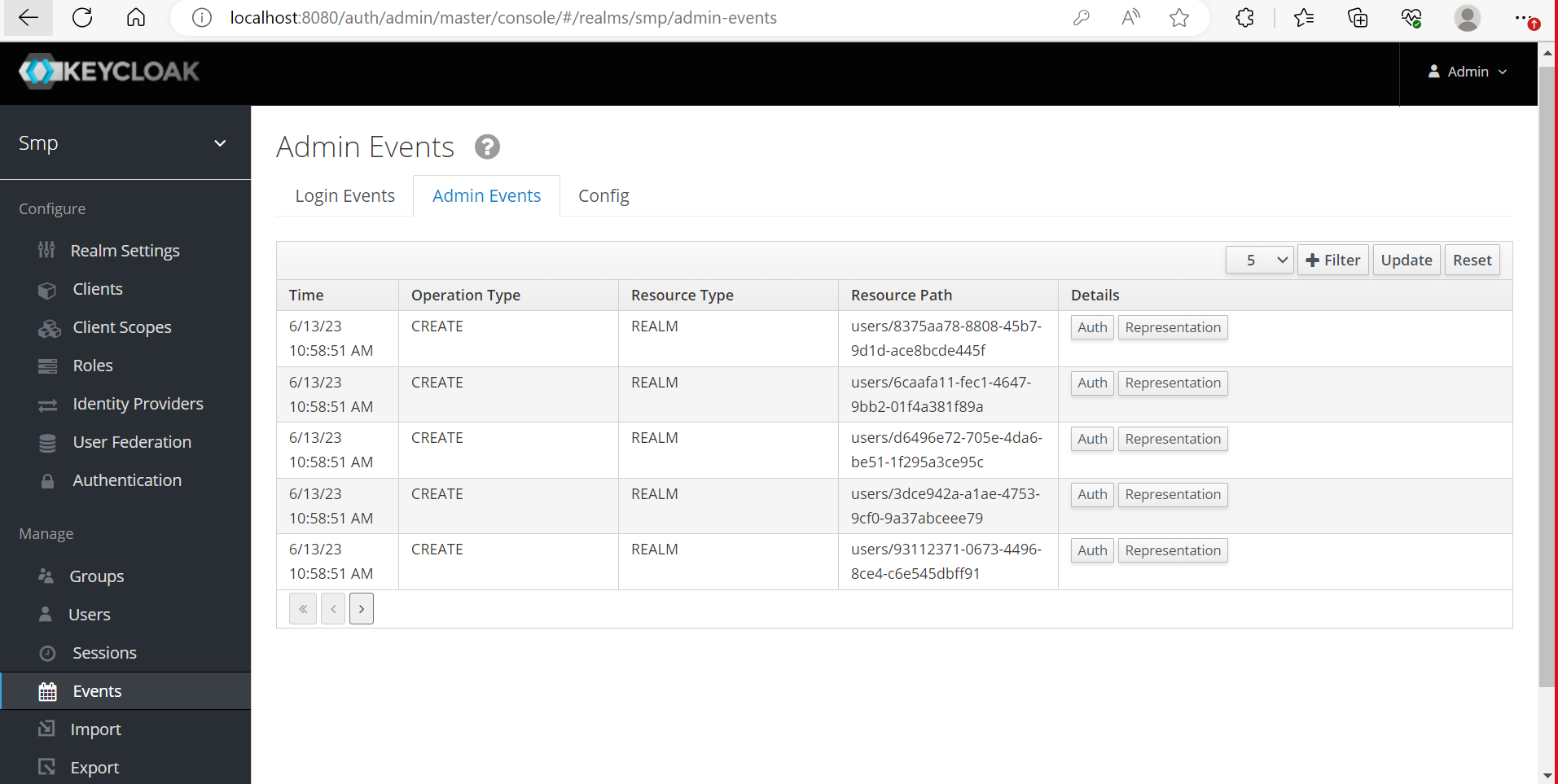Open the Config tab
The image size is (1558, 784).
(x=603, y=195)
